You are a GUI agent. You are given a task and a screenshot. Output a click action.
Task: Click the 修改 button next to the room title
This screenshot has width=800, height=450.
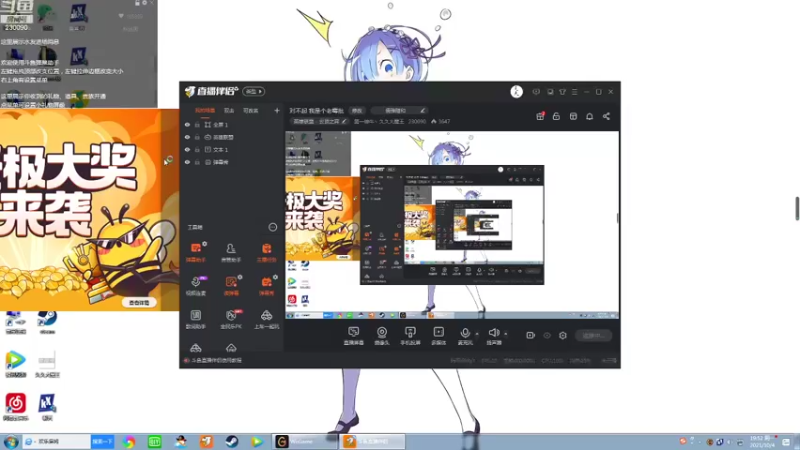click(357, 111)
